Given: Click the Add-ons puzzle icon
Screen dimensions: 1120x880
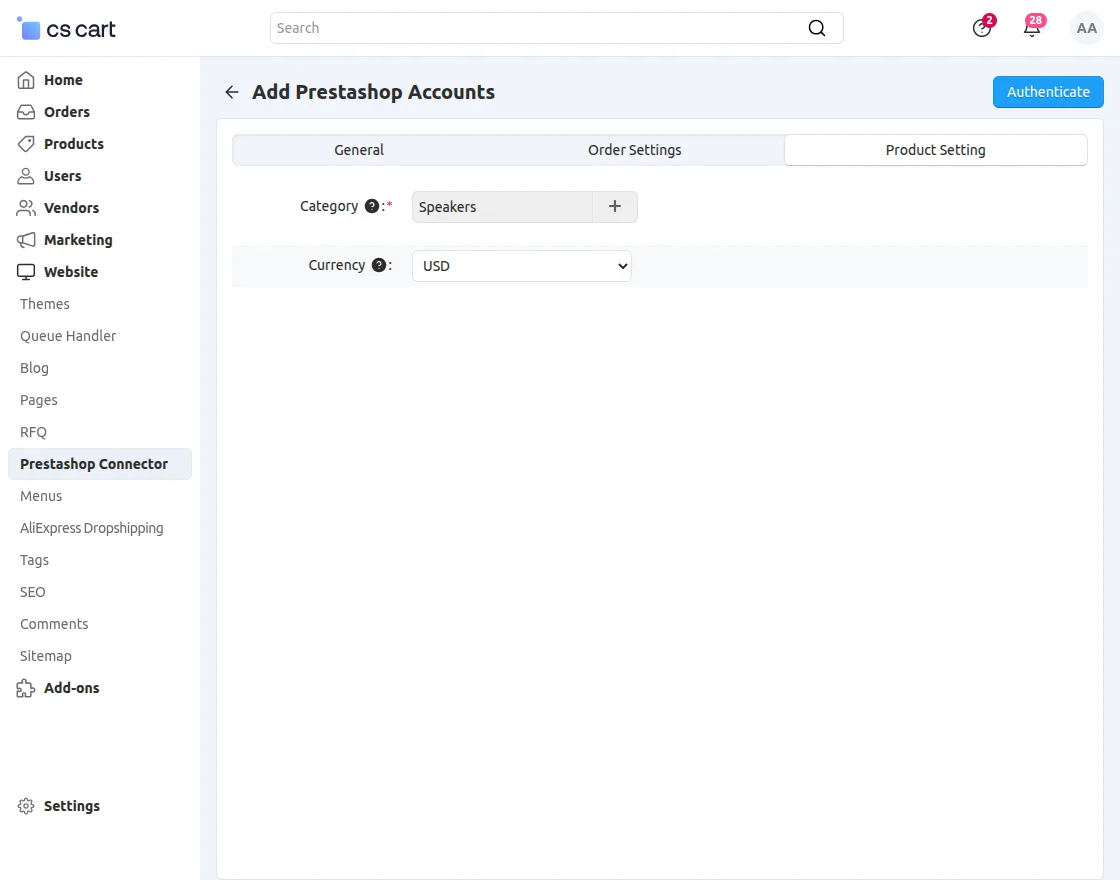Looking at the screenshot, I should tap(26, 688).
